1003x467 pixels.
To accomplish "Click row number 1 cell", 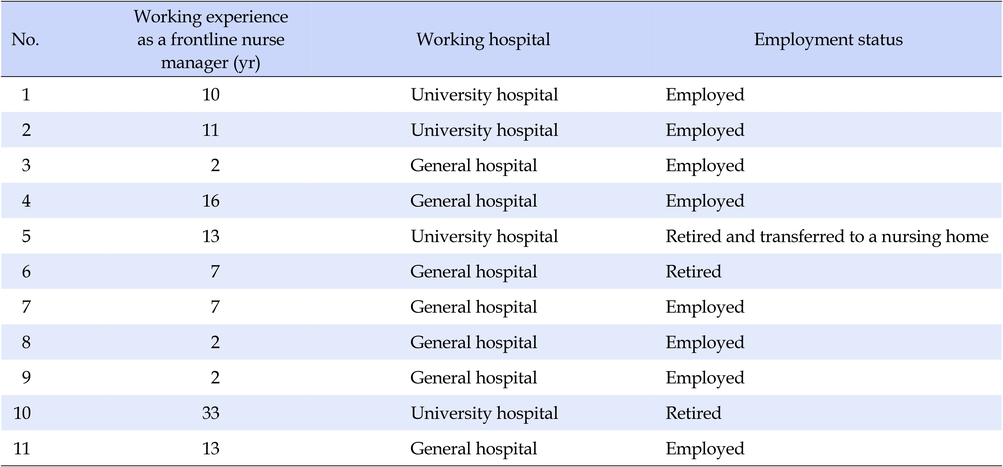I will (26, 95).
